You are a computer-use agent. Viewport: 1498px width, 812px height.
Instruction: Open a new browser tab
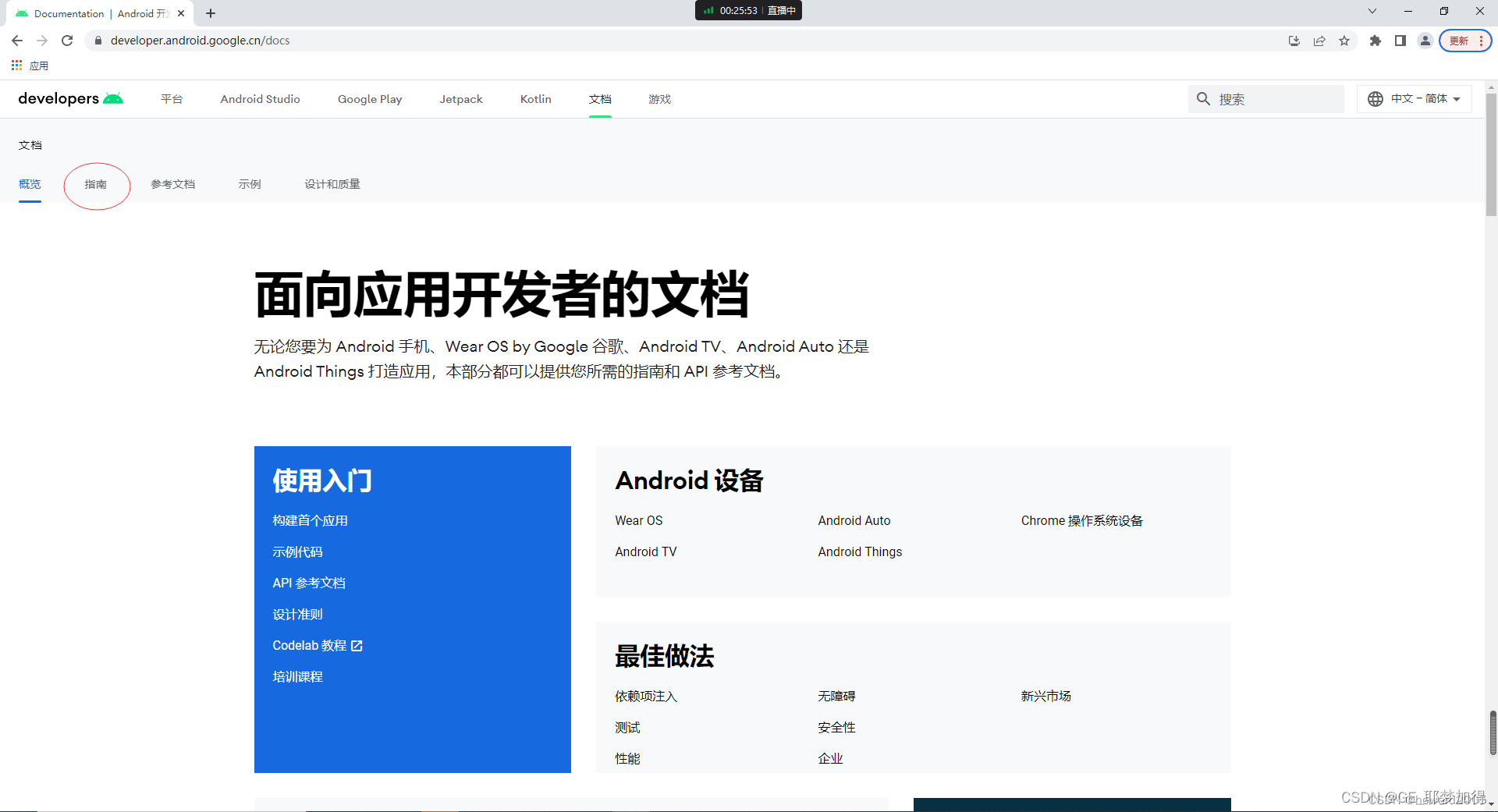point(211,13)
